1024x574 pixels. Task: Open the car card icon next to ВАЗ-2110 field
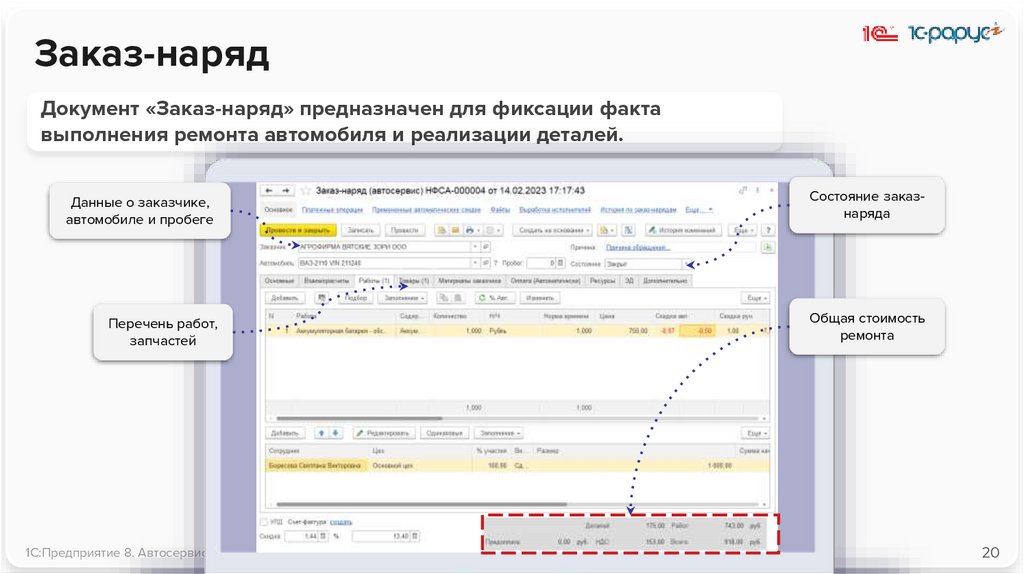tap(485, 263)
